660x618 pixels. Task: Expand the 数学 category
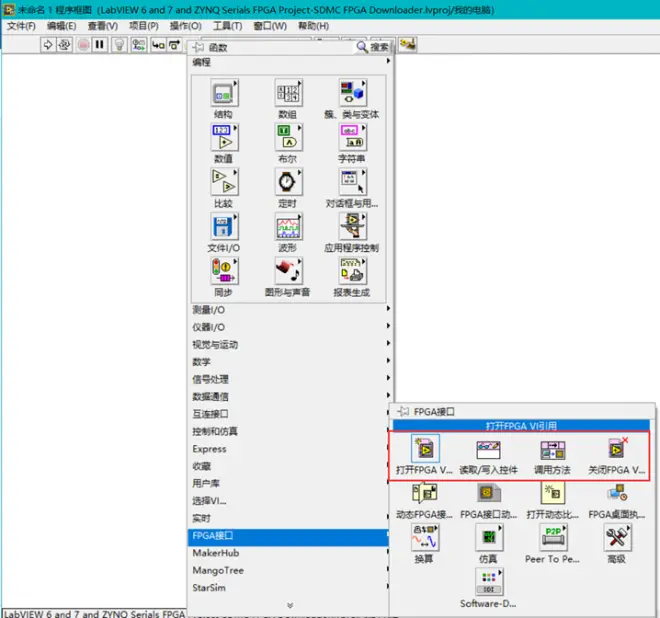point(290,362)
